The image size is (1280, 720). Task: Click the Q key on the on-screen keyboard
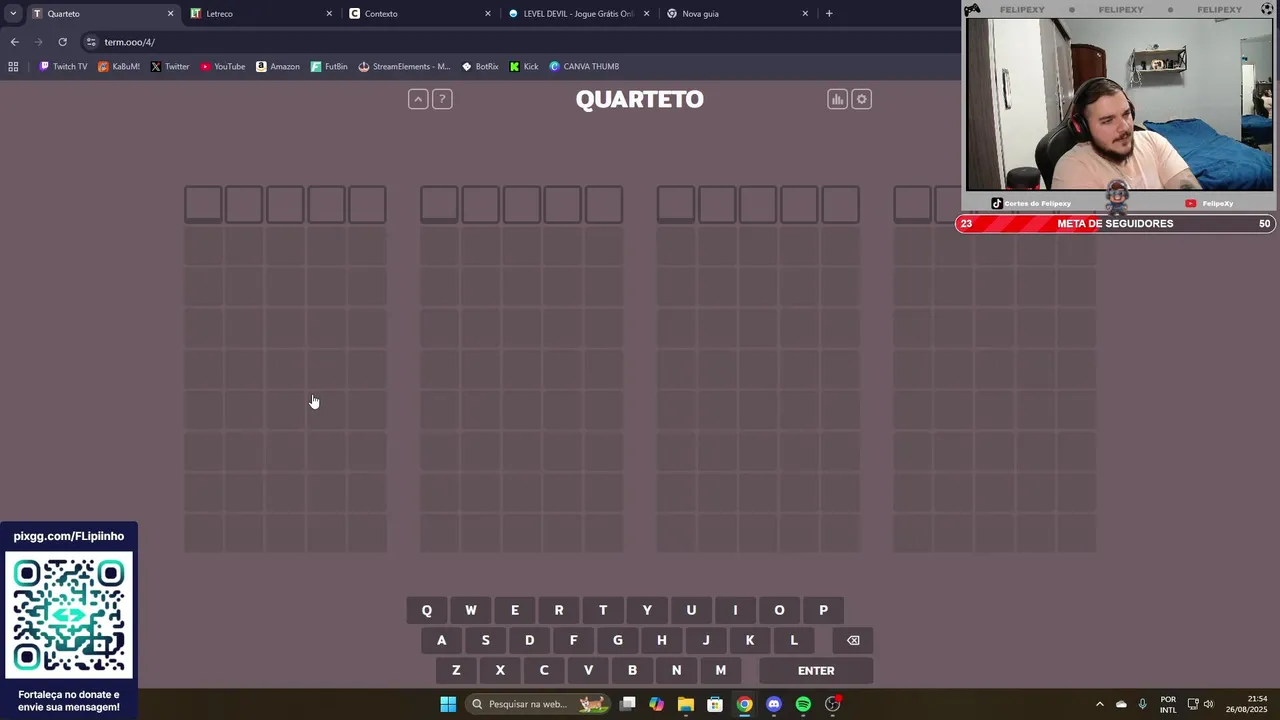pyautogui.click(x=427, y=610)
